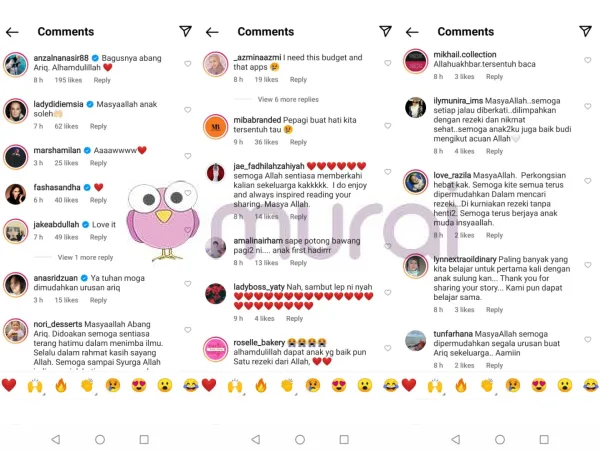Like anzalnanasir88's comment with heart
This screenshot has height=450, width=600.
point(188,64)
